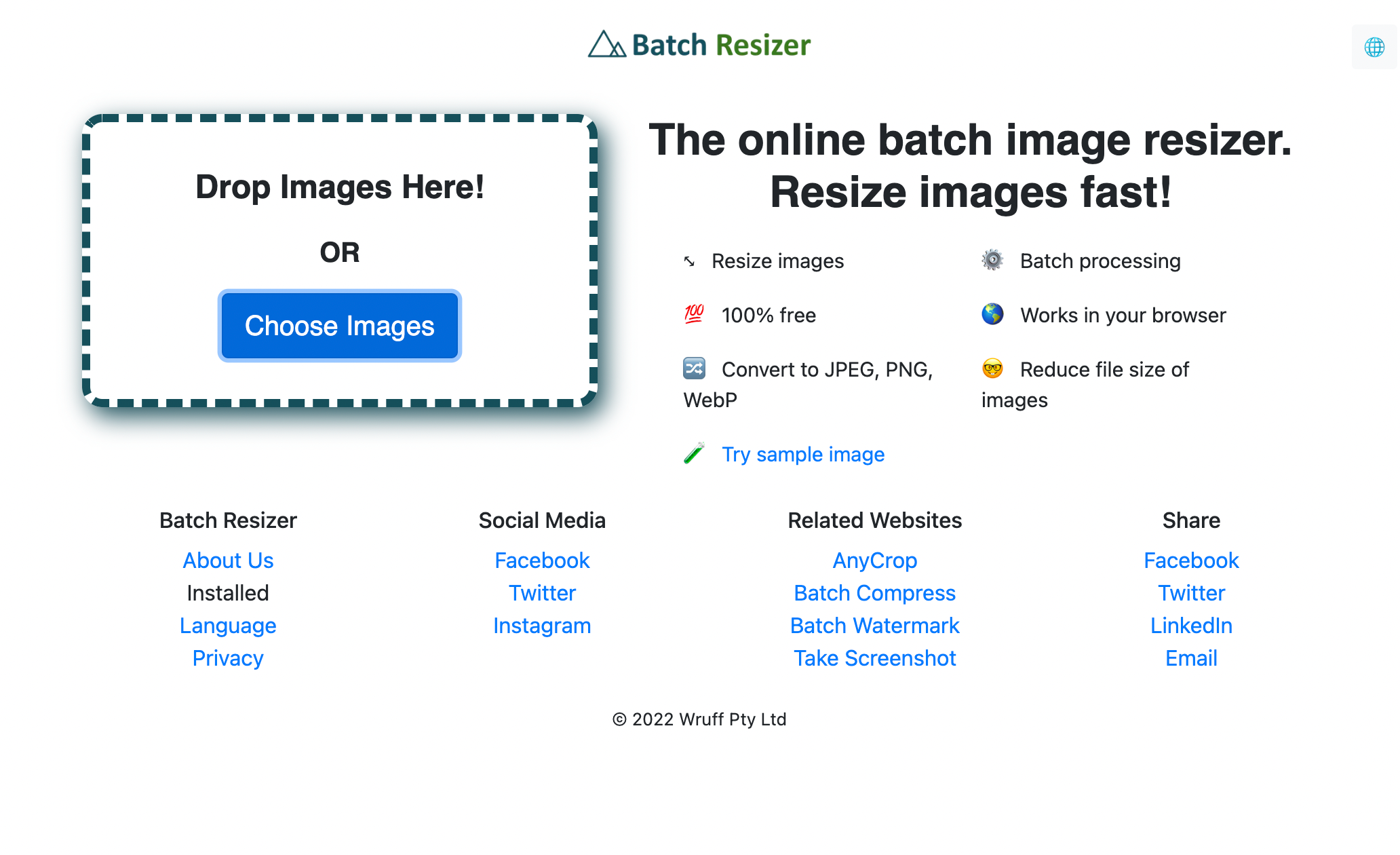
Task: Click the 'Batch Resizer' footer column heading
Action: 228,520
